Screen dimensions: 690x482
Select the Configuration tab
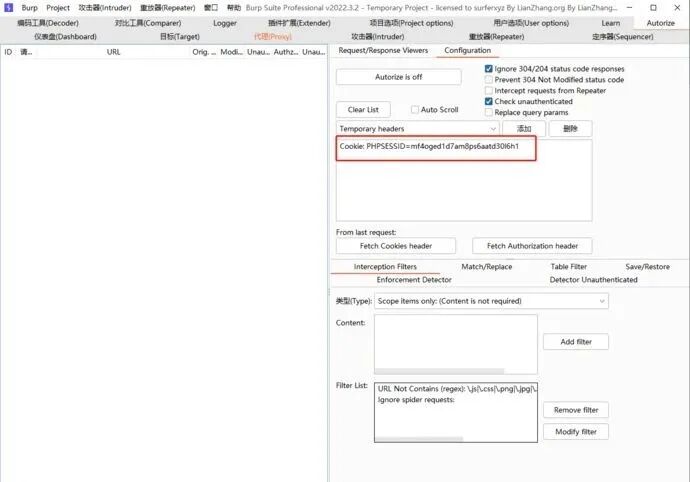[x=467, y=50]
